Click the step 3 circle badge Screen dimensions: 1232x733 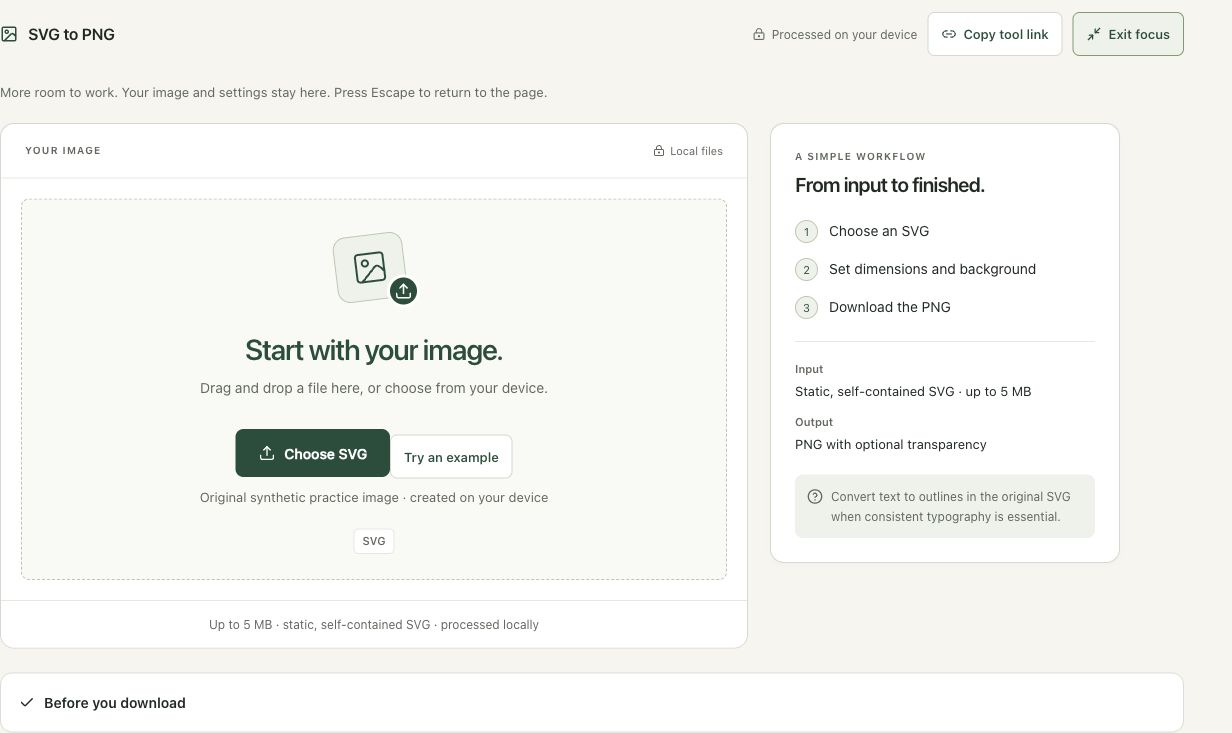click(806, 307)
